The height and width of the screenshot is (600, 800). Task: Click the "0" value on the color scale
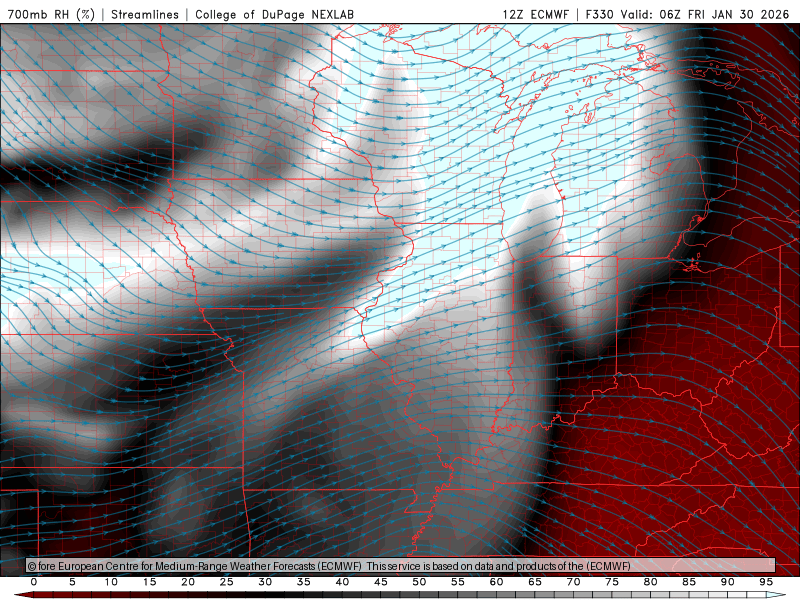(x=34, y=582)
